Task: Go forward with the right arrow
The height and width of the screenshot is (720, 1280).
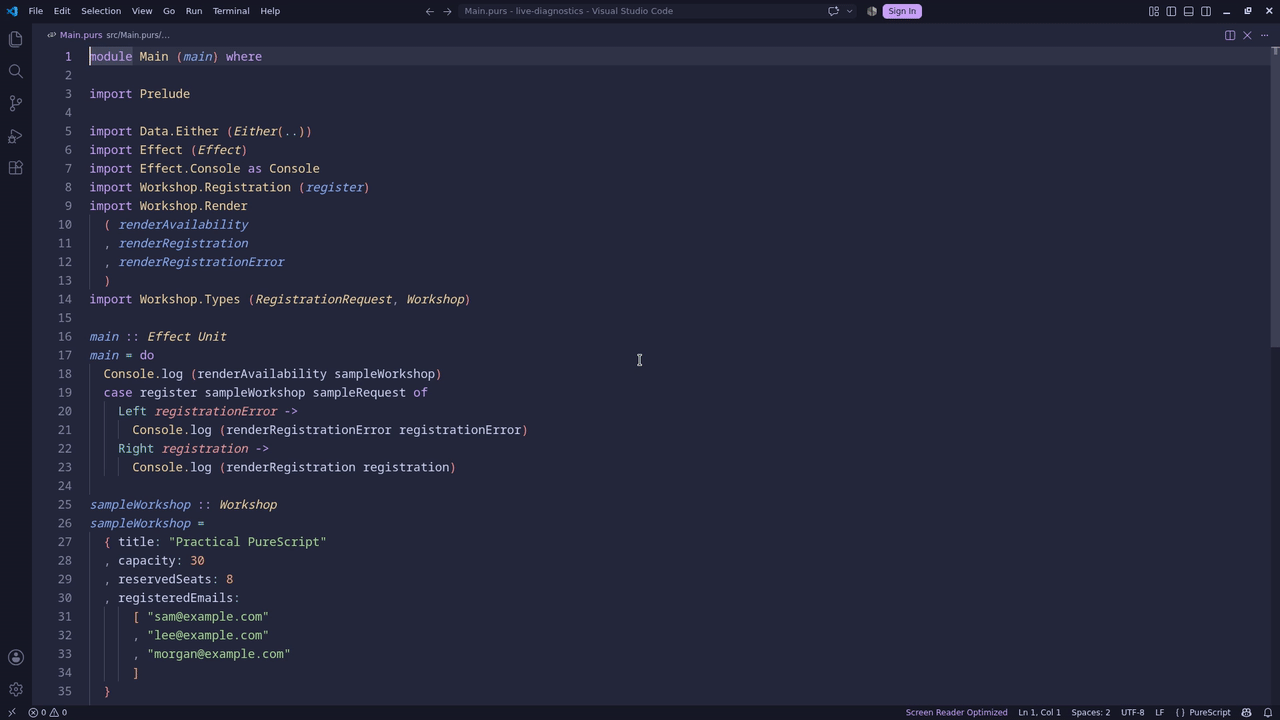Action: (x=447, y=11)
